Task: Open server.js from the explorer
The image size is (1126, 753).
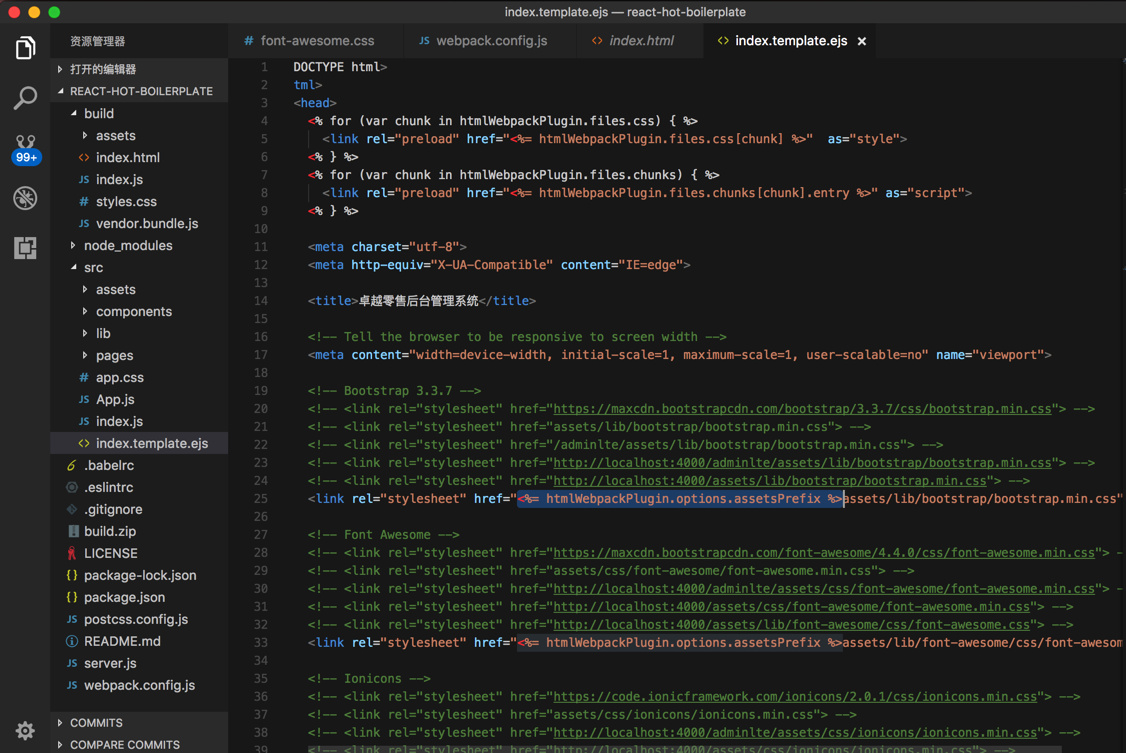Action: point(110,663)
